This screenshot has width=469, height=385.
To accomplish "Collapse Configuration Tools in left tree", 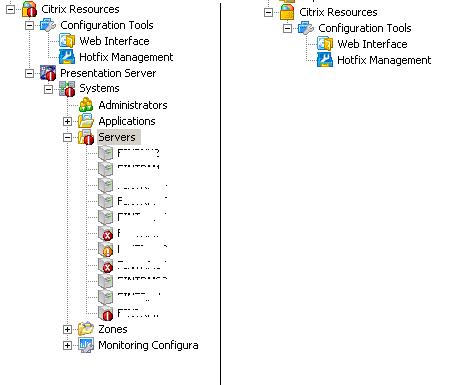I will click(30, 25).
